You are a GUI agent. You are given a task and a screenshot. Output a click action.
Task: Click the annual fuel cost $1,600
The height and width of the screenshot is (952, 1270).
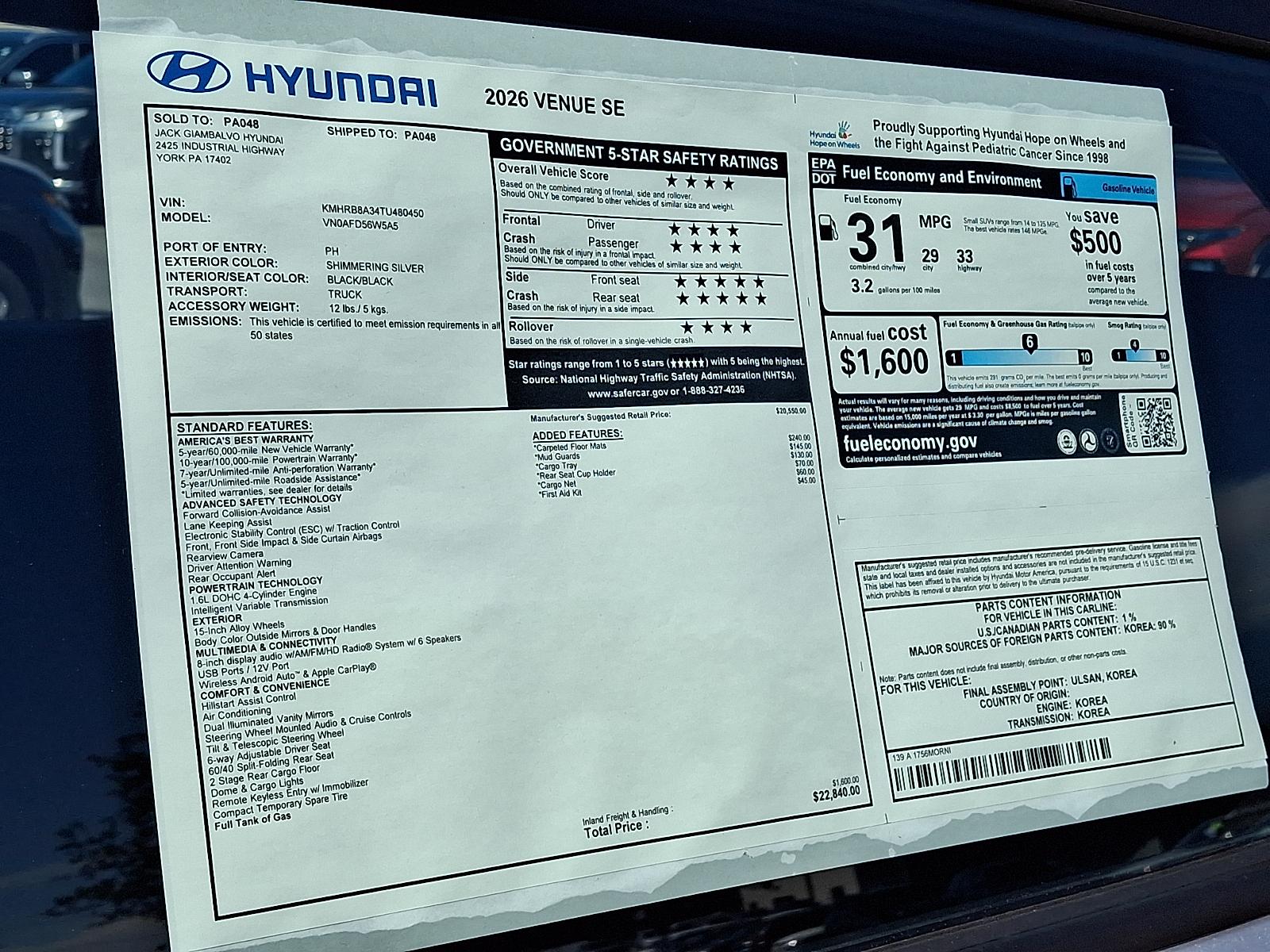click(884, 362)
